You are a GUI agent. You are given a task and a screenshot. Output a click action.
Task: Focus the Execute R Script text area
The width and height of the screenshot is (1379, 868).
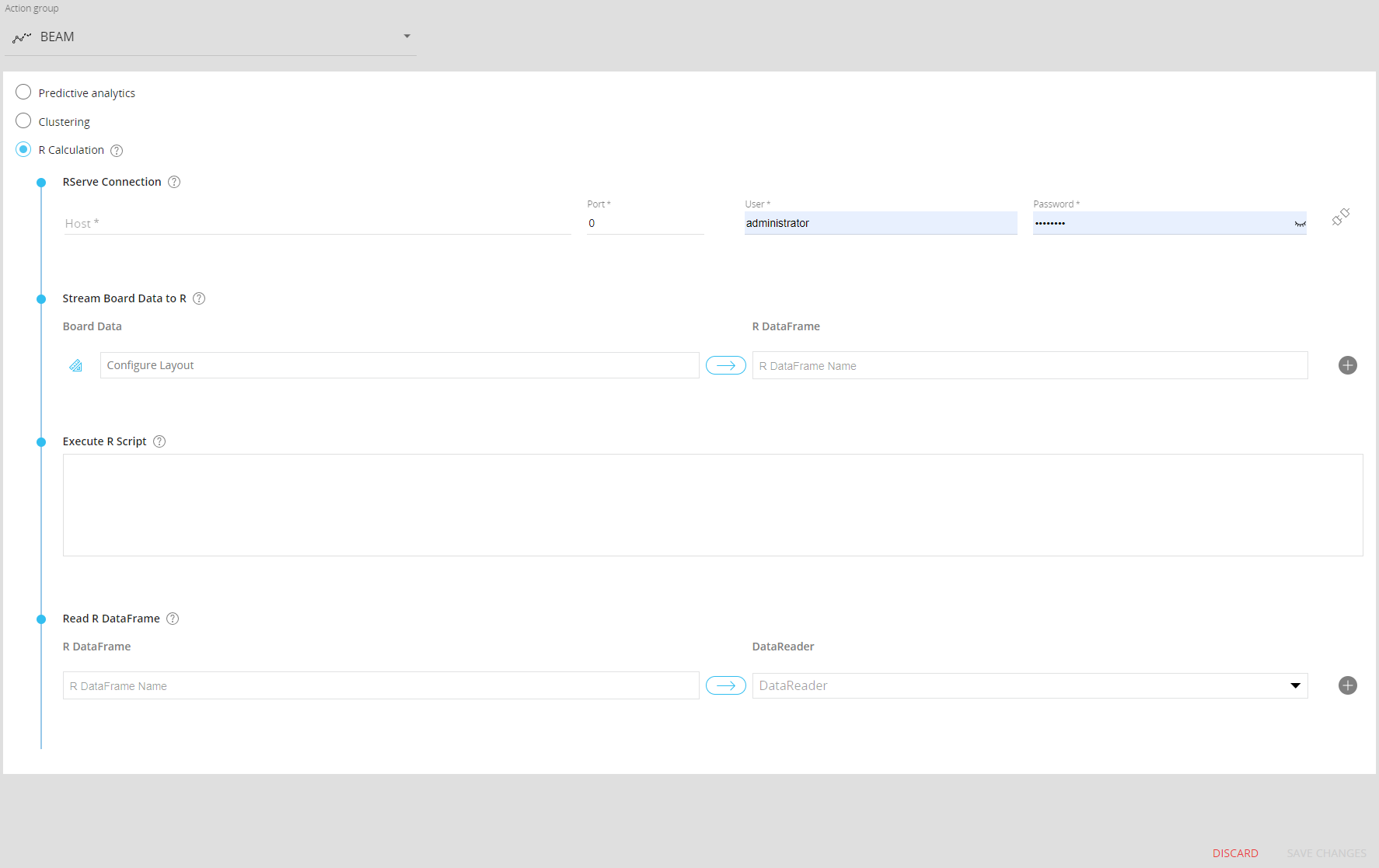(712, 505)
